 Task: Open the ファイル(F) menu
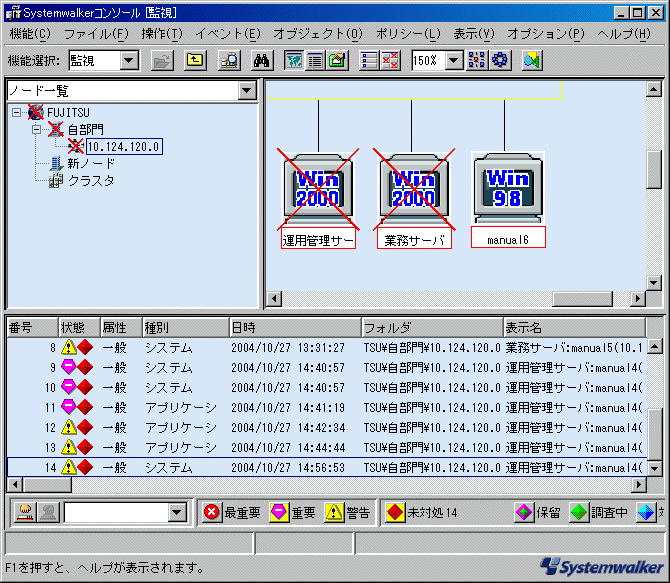coord(96,33)
